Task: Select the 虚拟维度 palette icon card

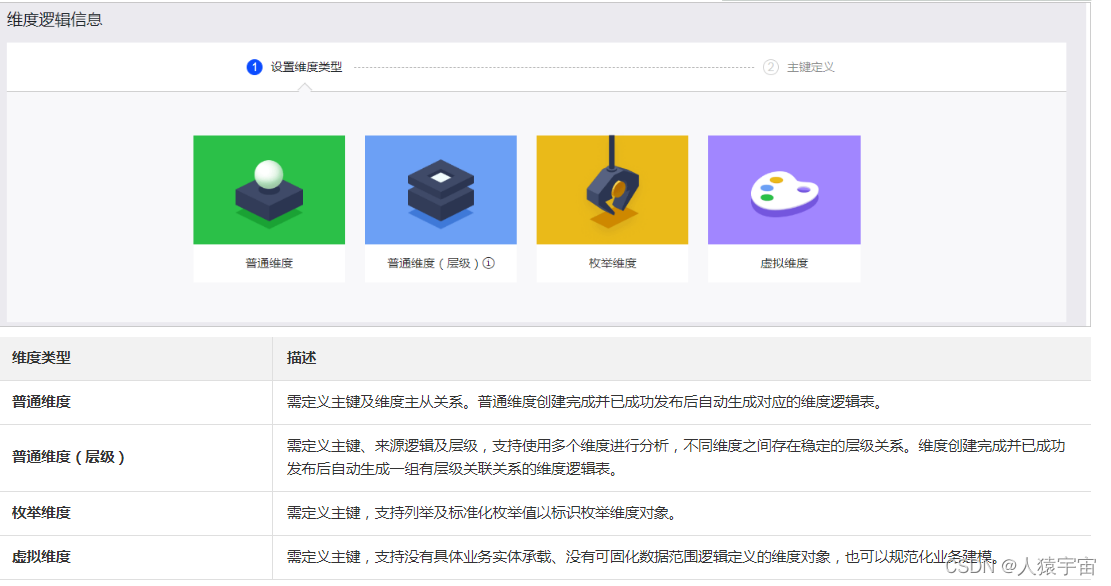Action: click(784, 207)
